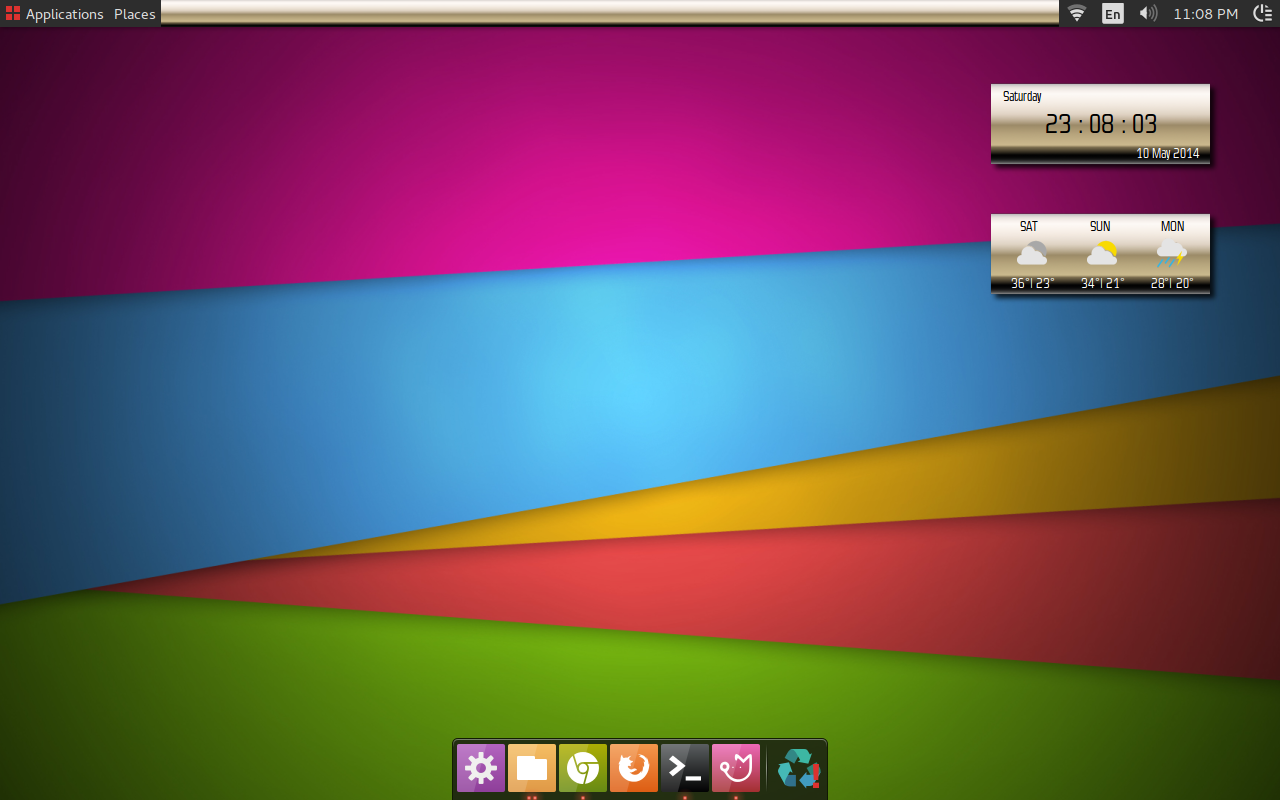Screen dimensions: 1280x800
Task: Click the 36° | 23° temperature
Action: 1032,283
